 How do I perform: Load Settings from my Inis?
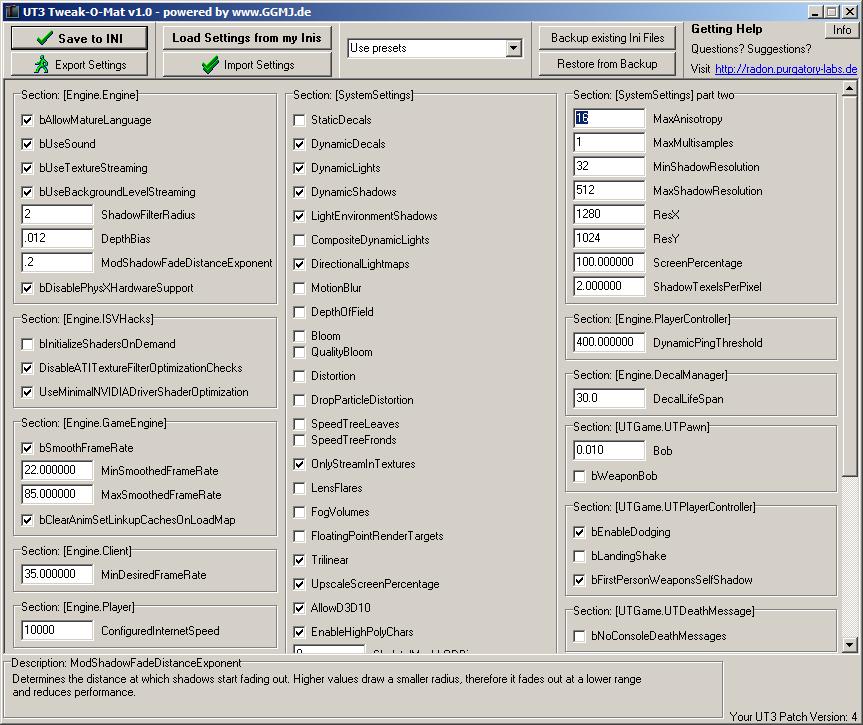[x=247, y=38]
